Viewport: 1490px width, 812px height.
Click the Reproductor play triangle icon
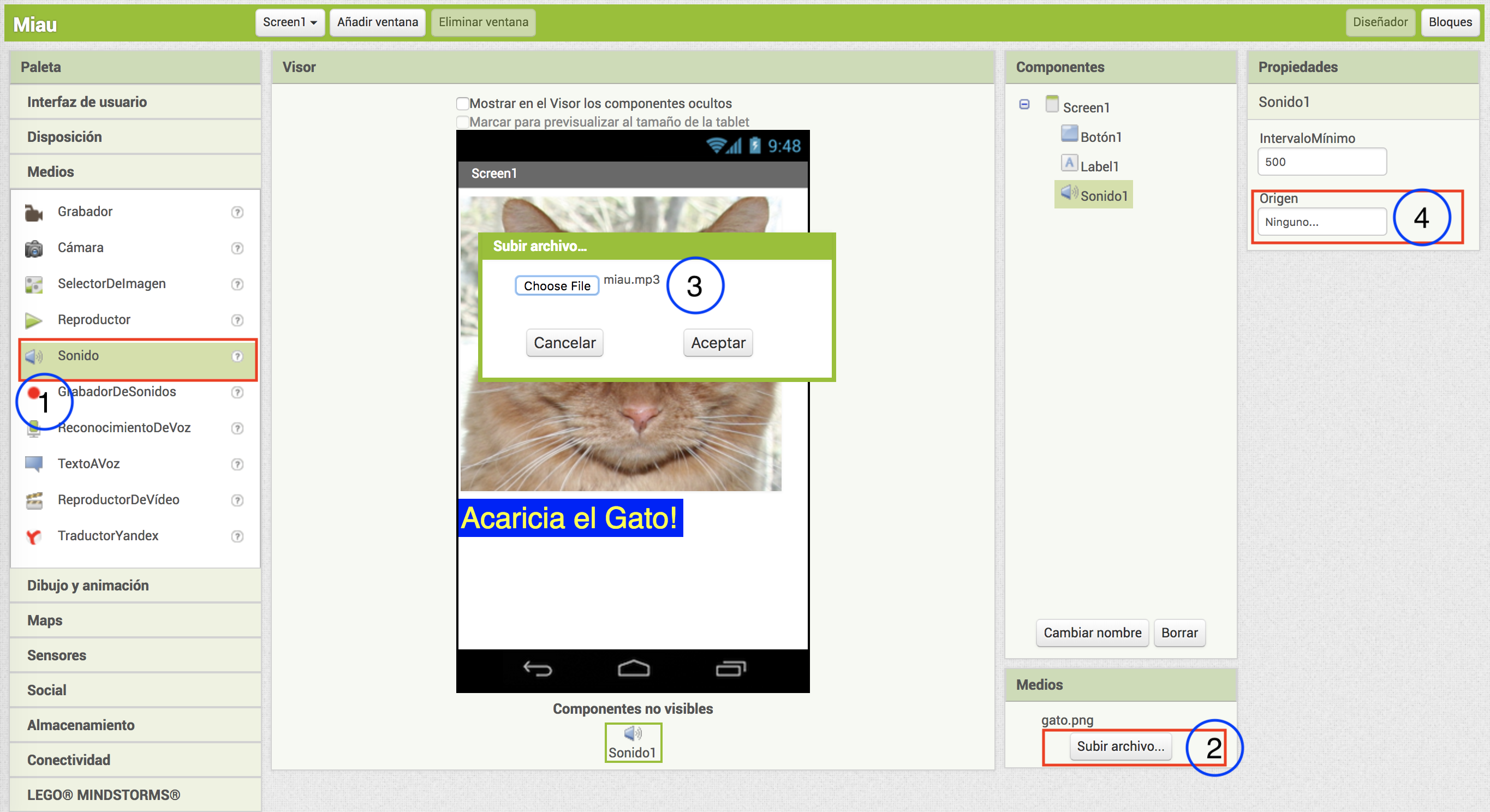click(33, 320)
